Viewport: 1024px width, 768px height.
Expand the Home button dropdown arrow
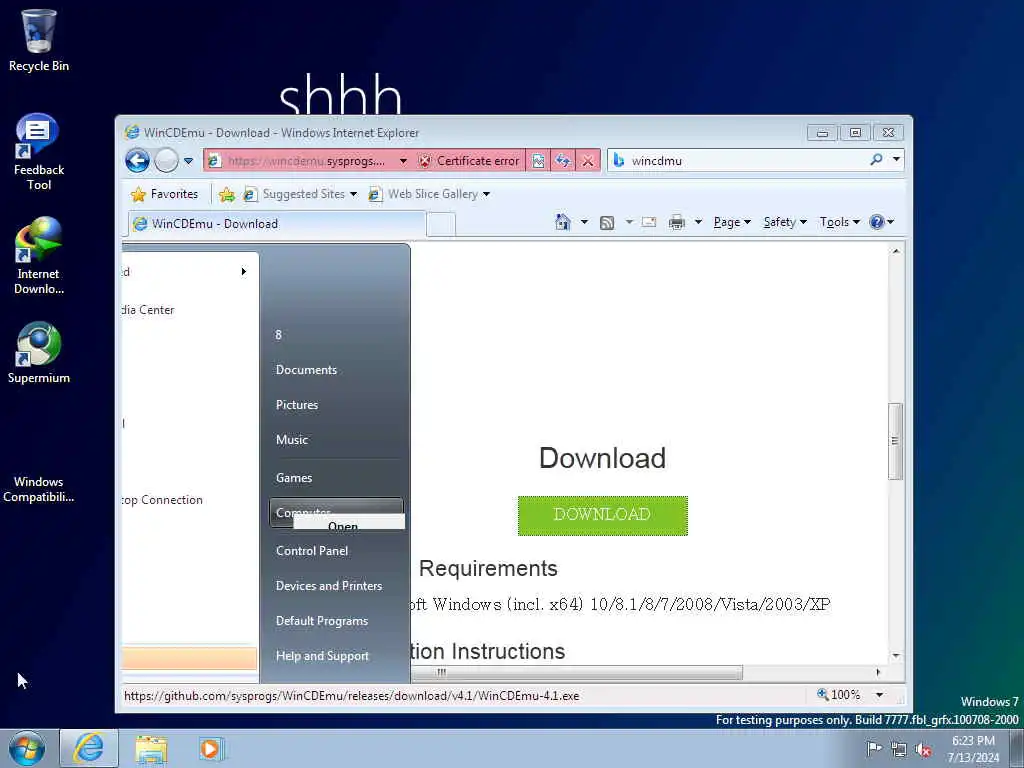(584, 222)
